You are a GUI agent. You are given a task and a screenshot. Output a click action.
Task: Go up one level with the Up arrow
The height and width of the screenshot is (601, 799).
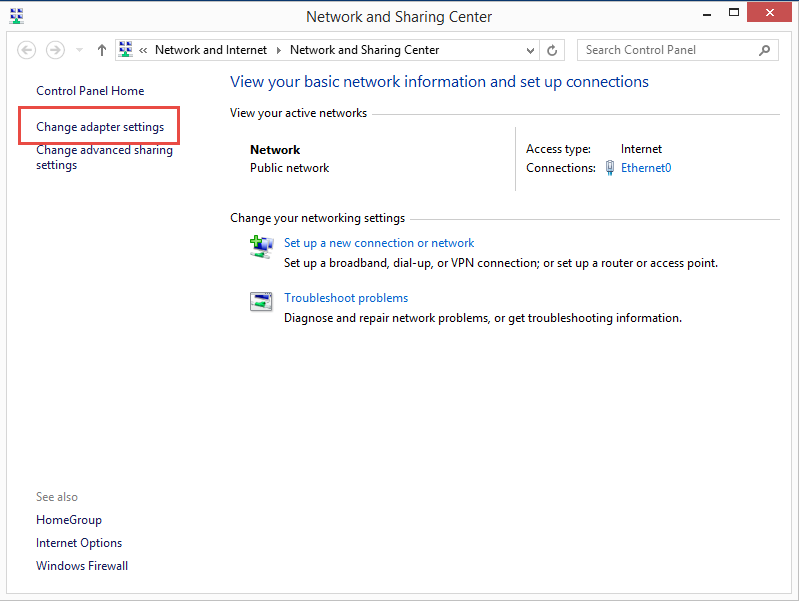(102, 50)
